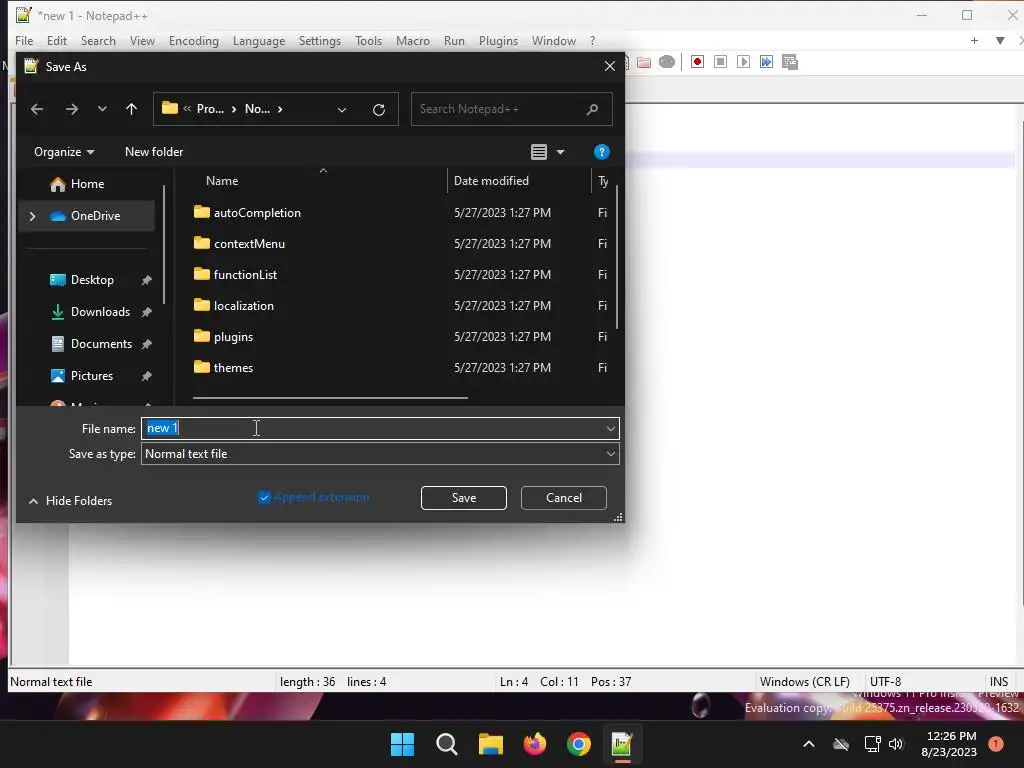Show hidden system tray icons
The height and width of the screenshot is (768, 1024).
click(x=808, y=744)
